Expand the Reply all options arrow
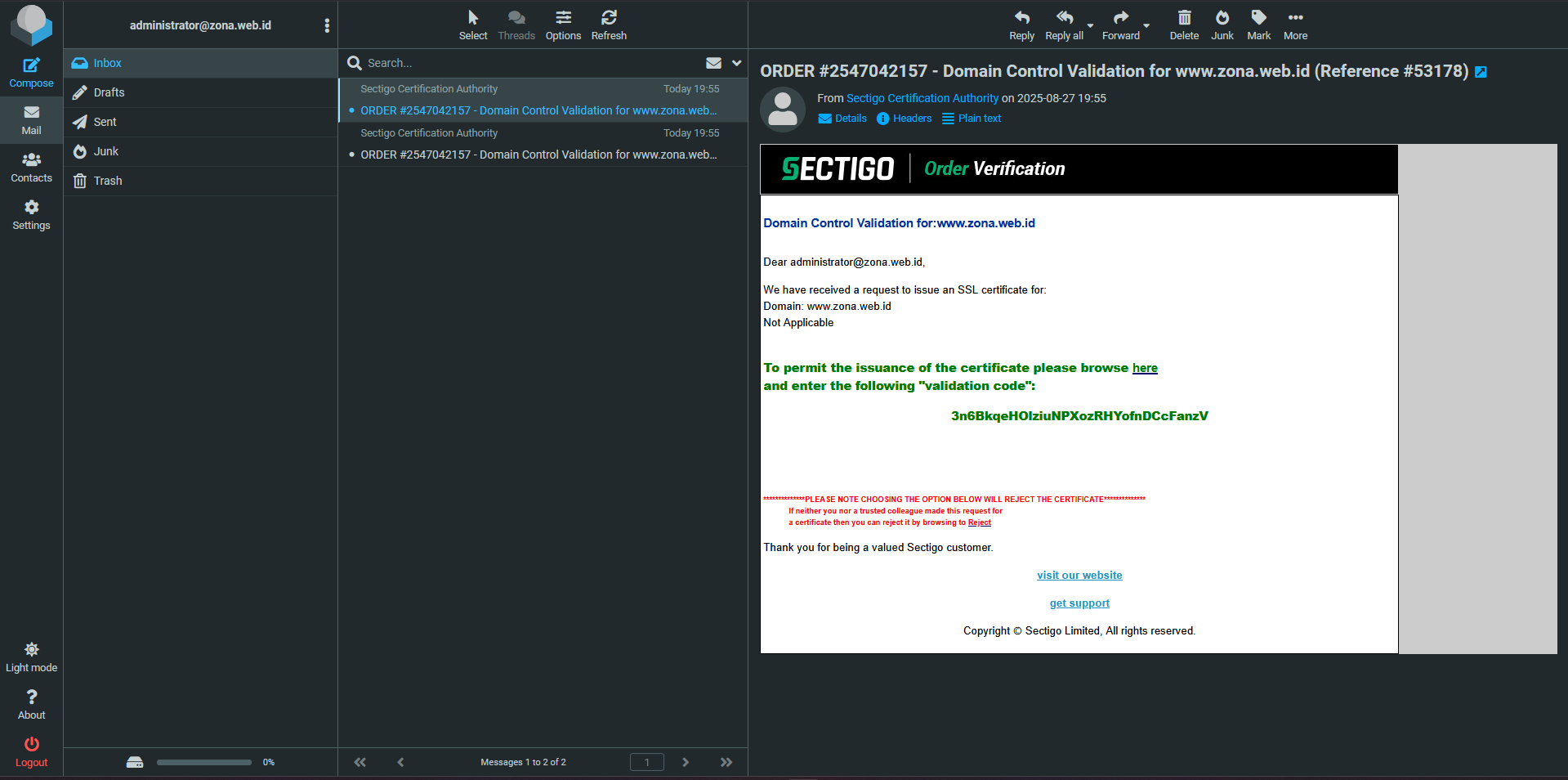Image resolution: width=1568 pixels, height=780 pixels. tap(1090, 26)
